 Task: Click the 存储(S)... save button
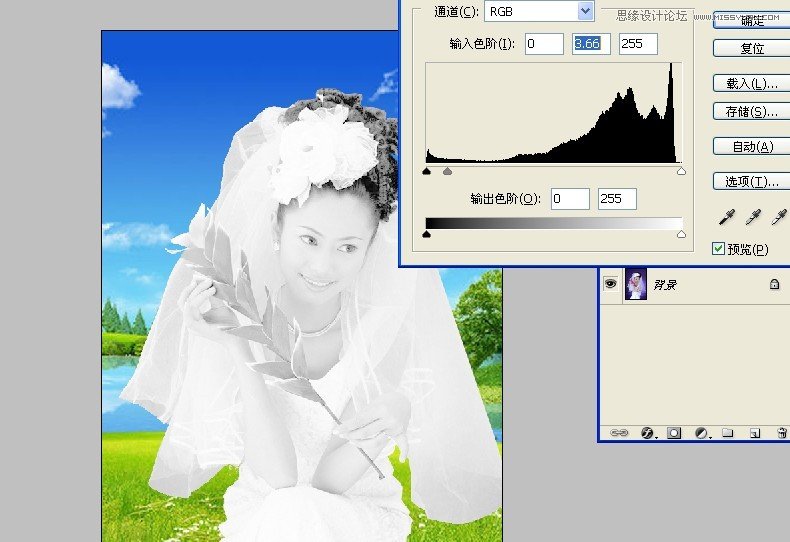[x=752, y=111]
